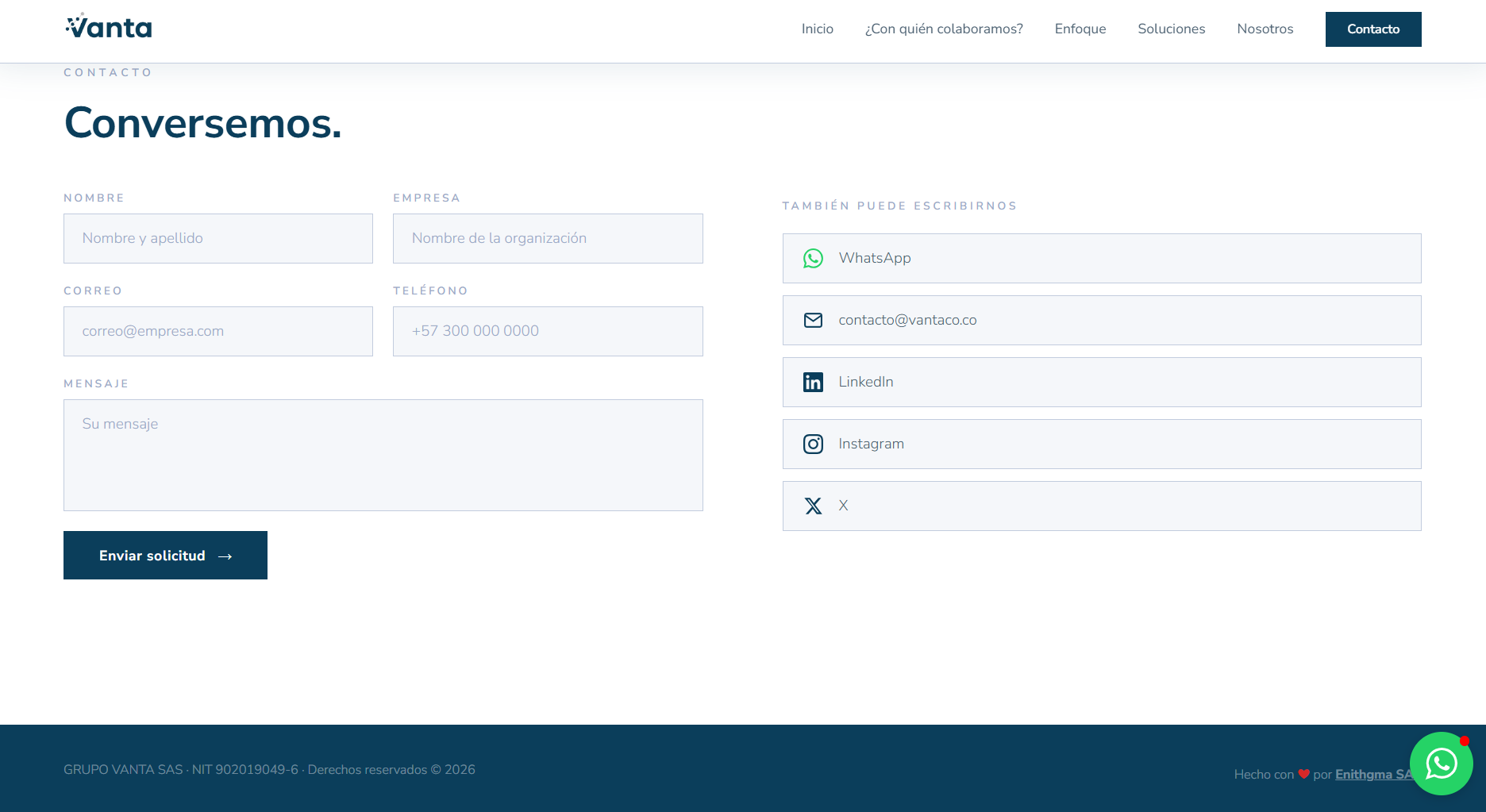
Task: Click the LinkedIn logo icon
Action: (813, 383)
